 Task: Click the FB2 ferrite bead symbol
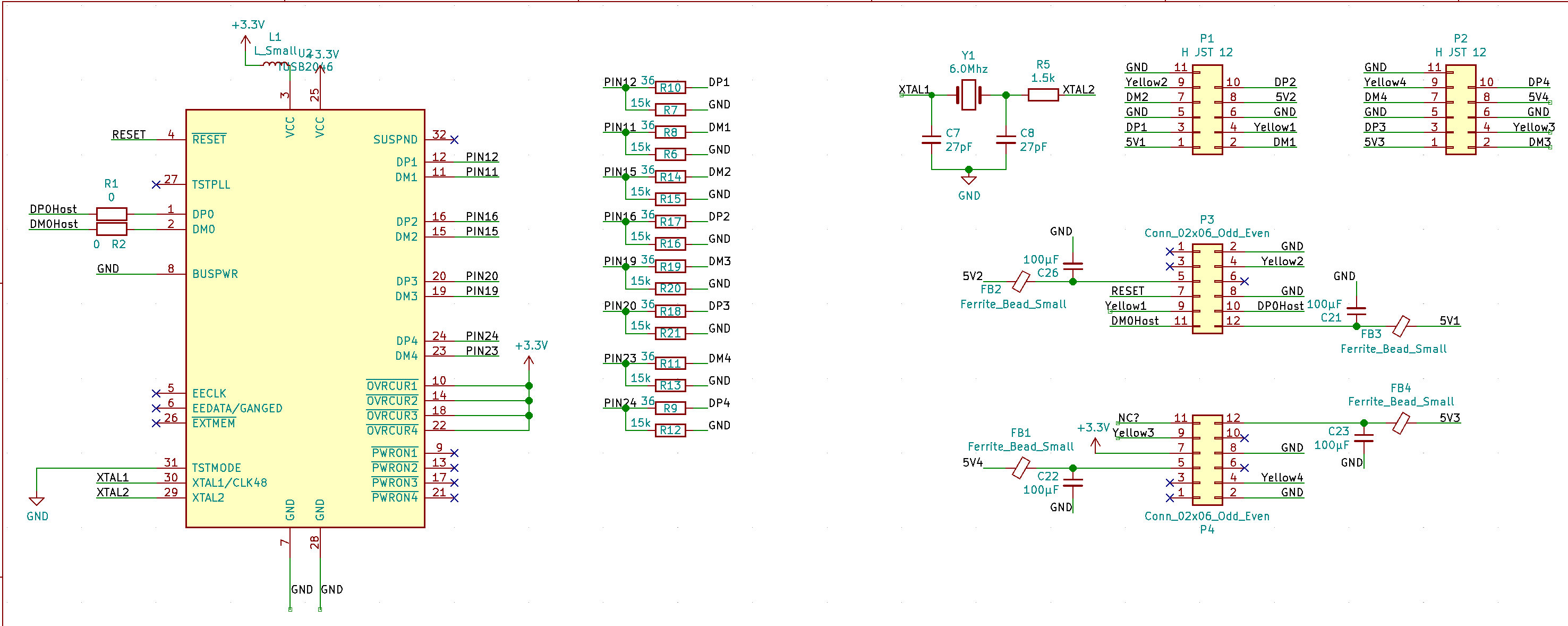coord(1020,281)
